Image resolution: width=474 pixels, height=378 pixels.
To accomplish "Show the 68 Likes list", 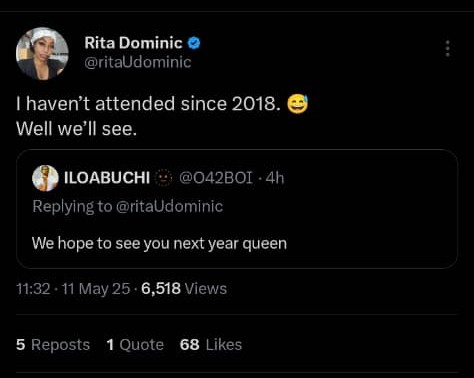I will point(211,345).
